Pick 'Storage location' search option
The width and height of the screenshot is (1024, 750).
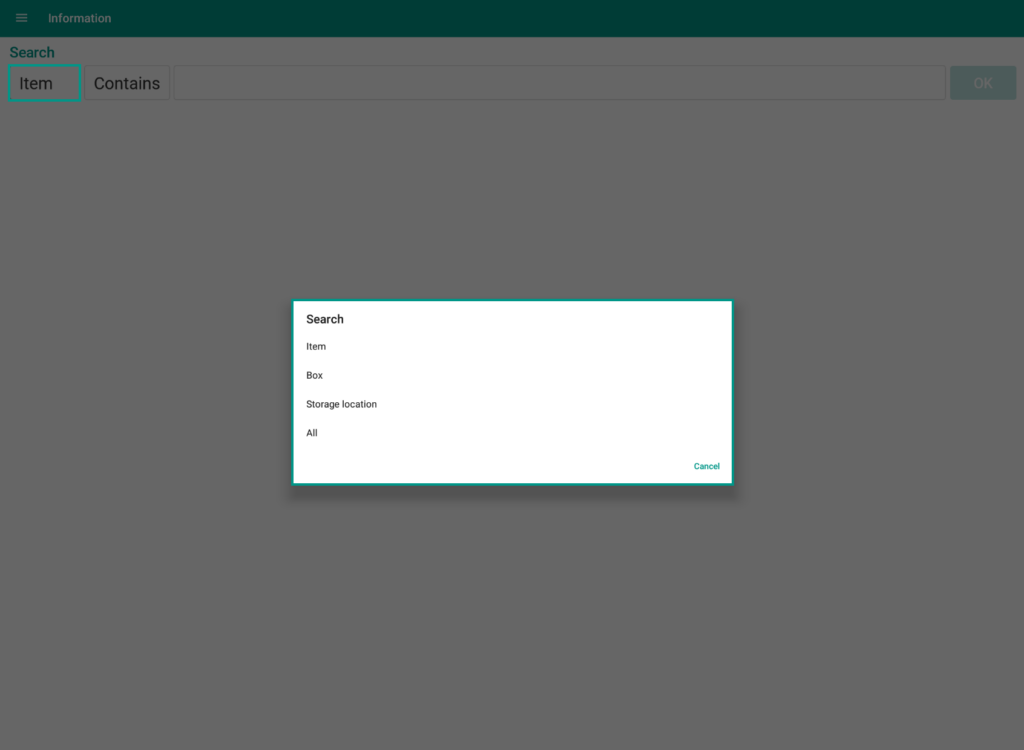tap(341, 405)
